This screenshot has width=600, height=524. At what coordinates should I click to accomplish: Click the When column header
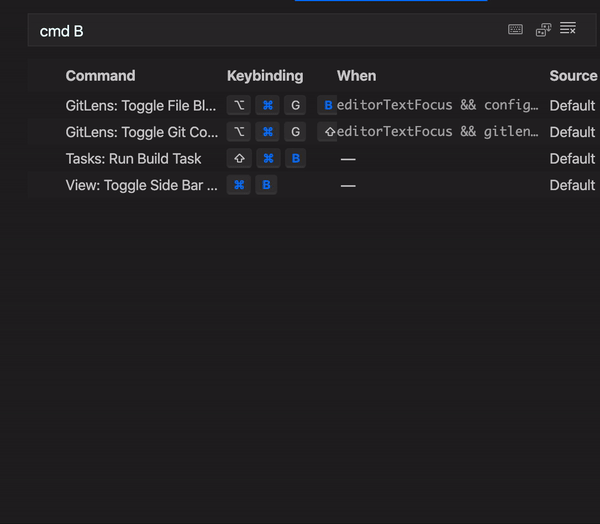pos(356,76)
